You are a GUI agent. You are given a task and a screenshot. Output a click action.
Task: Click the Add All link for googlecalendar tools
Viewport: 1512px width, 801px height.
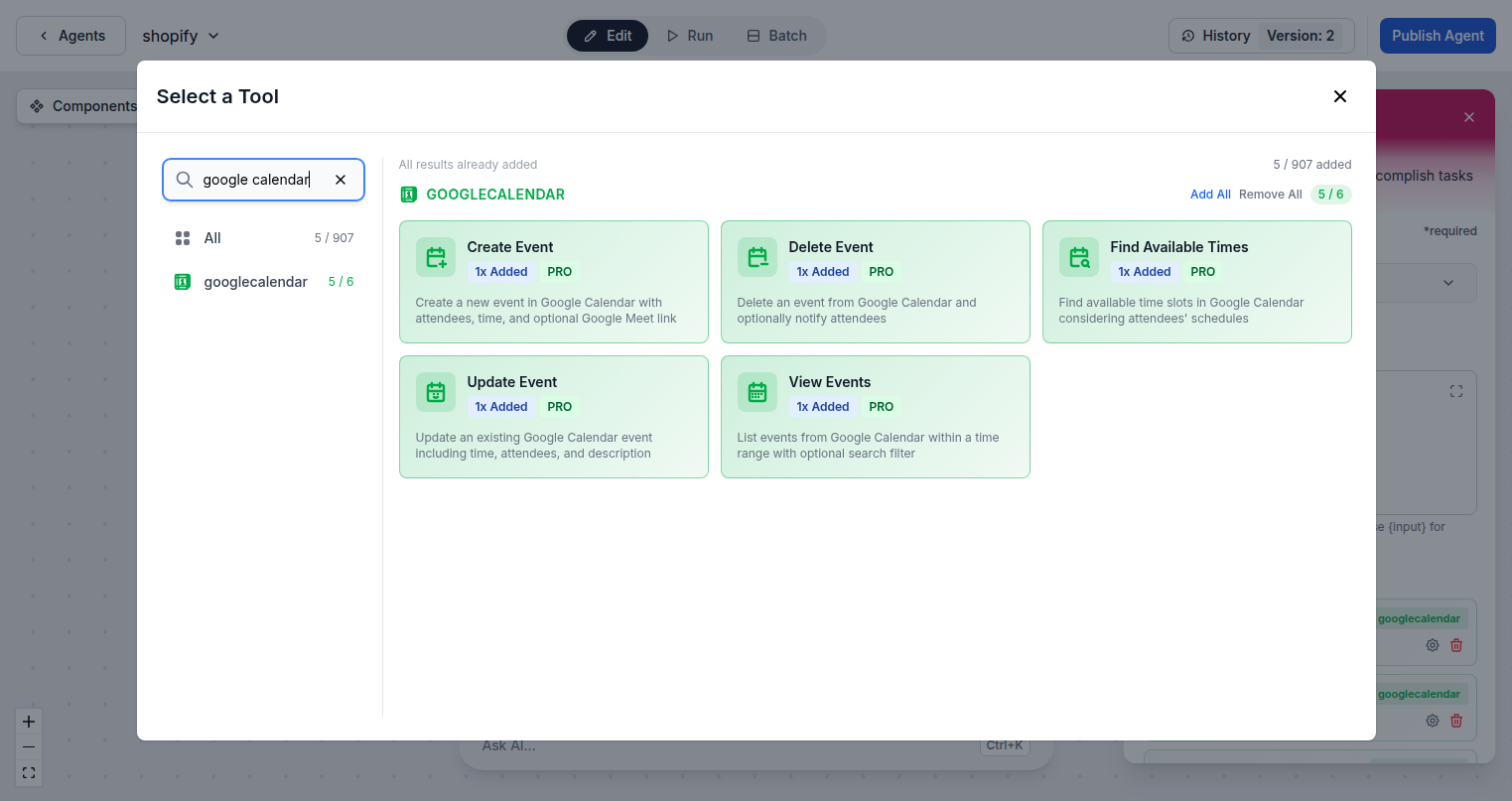pos(1210,194)
